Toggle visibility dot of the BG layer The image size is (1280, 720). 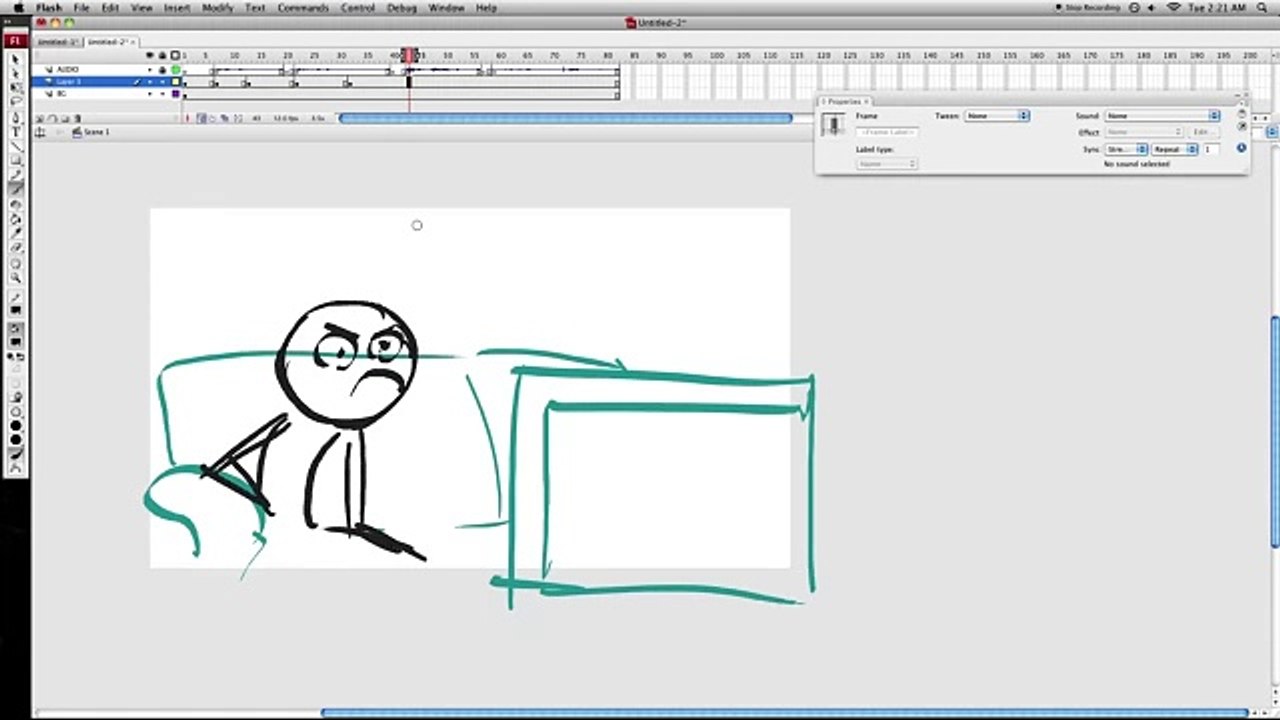(x=150, y=94)
